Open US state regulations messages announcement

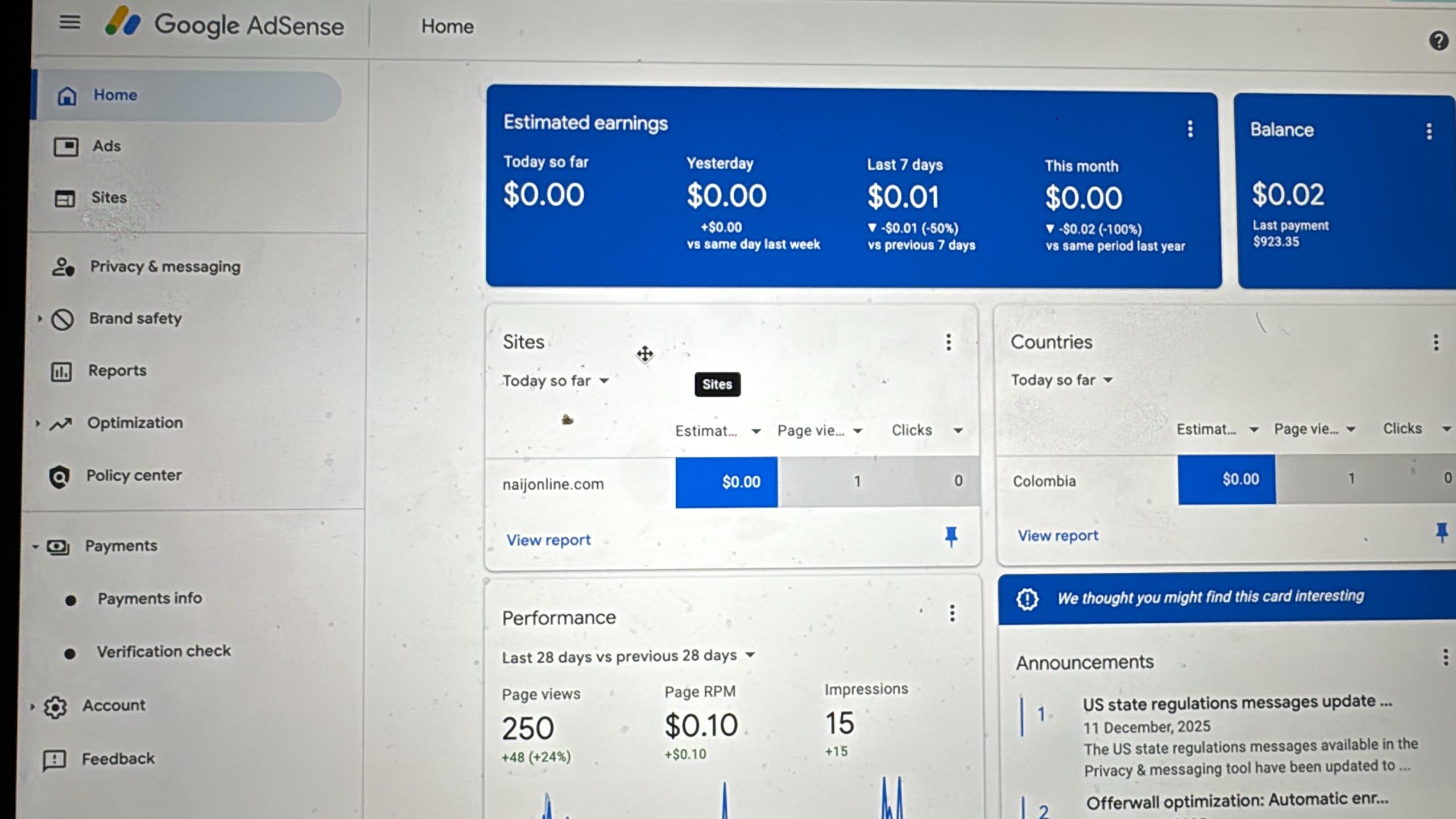click(1236, 704)
